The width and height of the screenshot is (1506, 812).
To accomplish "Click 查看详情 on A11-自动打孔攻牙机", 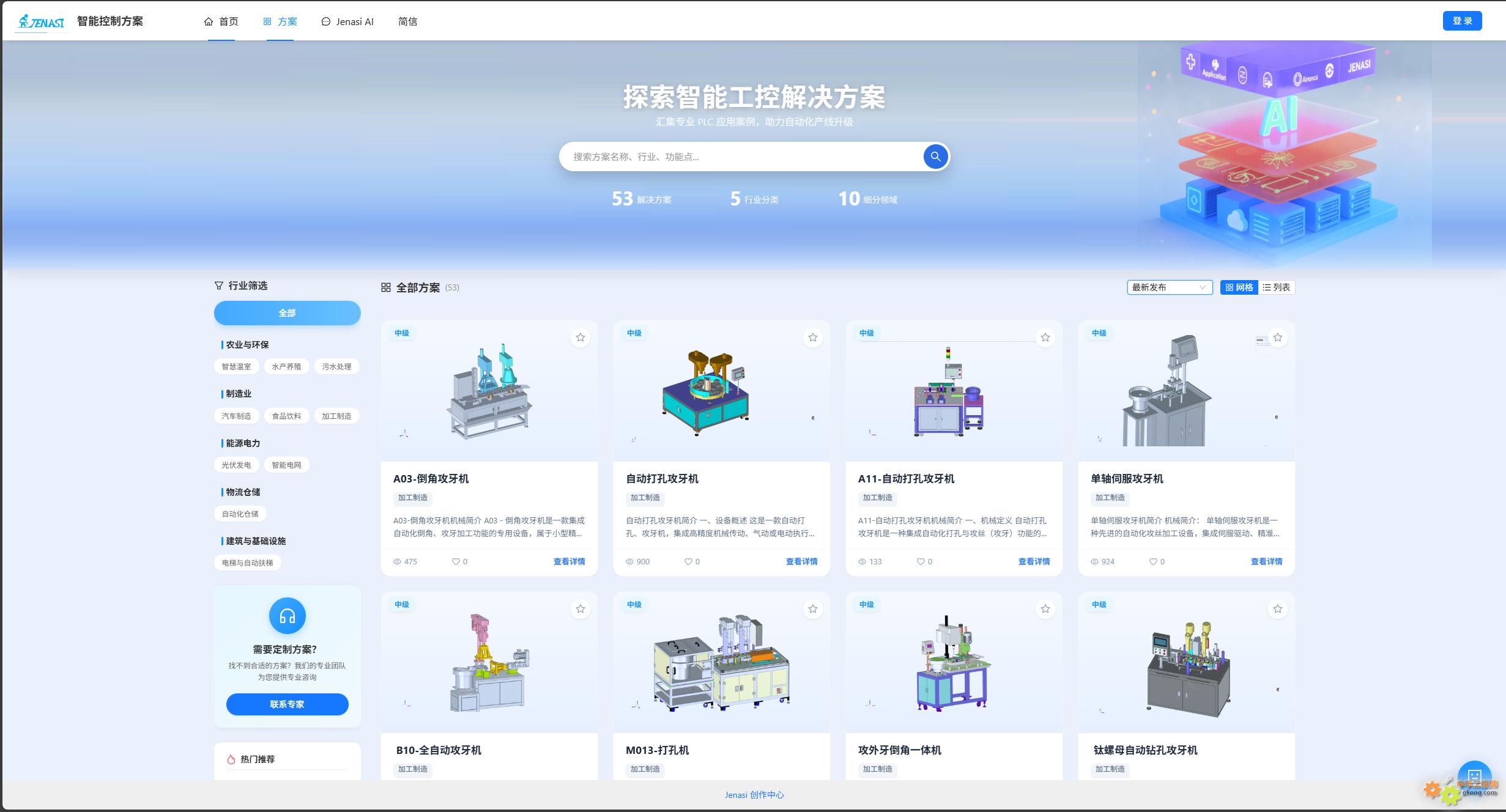I will pos(1033,561).
